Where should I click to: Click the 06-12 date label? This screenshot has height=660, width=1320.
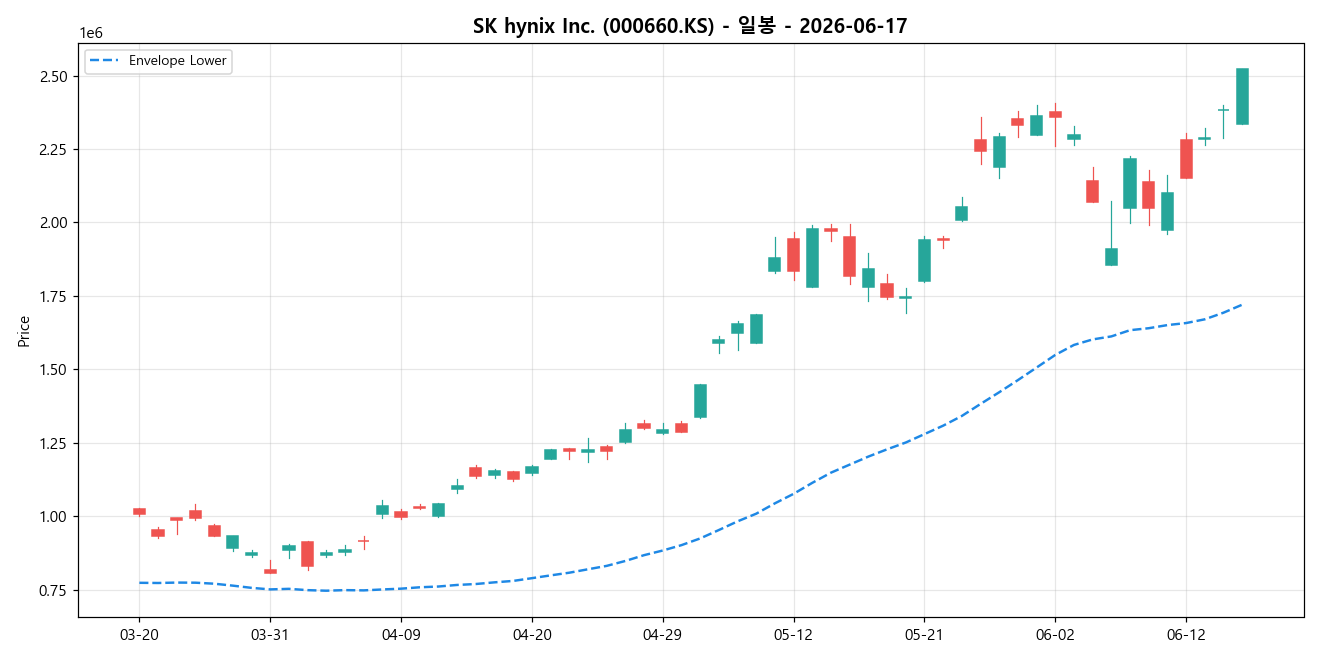[x=1186, y=634]
